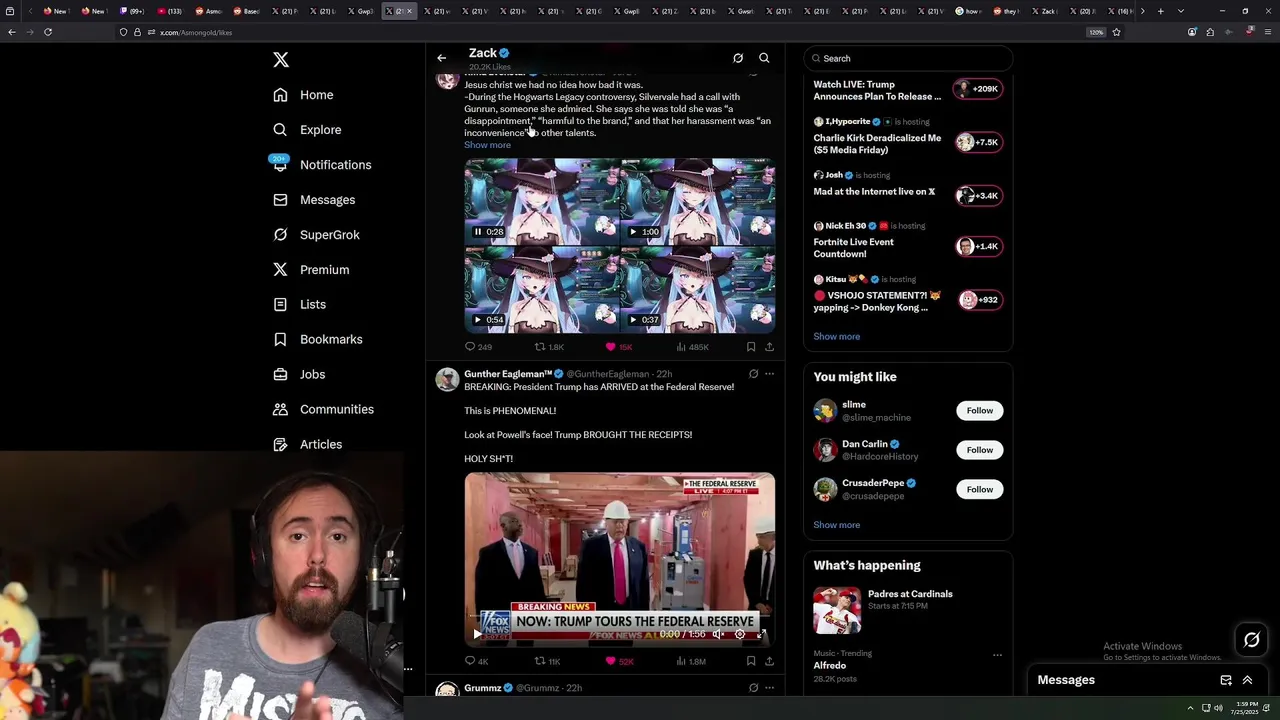Click the floating Grok button

(1251, 640)
